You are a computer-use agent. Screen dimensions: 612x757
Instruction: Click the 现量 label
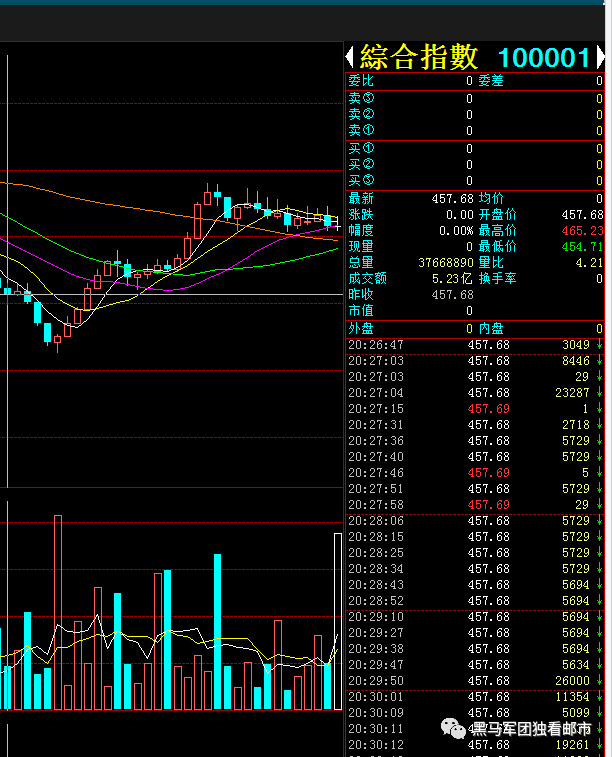pos(361,246)
